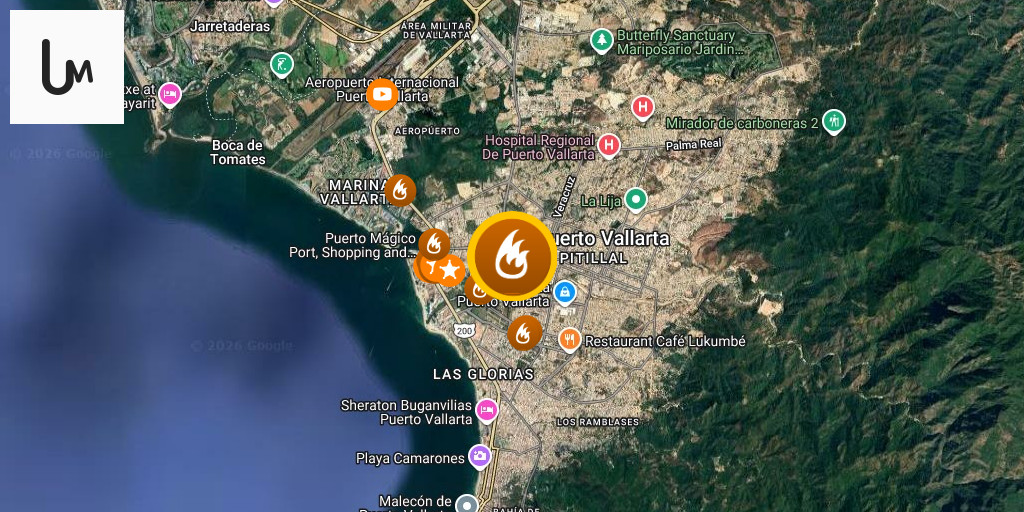1024x512 pixels.
Task: Click the Hospital Regional H marker
Action: click(609, 145)
